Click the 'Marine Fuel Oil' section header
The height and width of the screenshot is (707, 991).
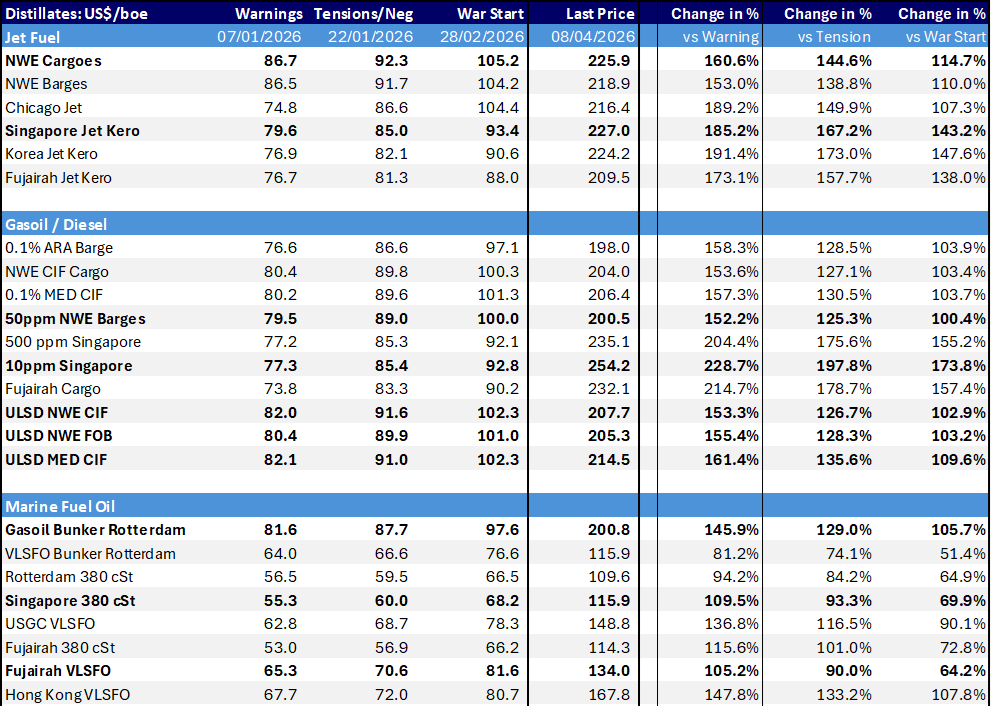[x=60, y=507]
